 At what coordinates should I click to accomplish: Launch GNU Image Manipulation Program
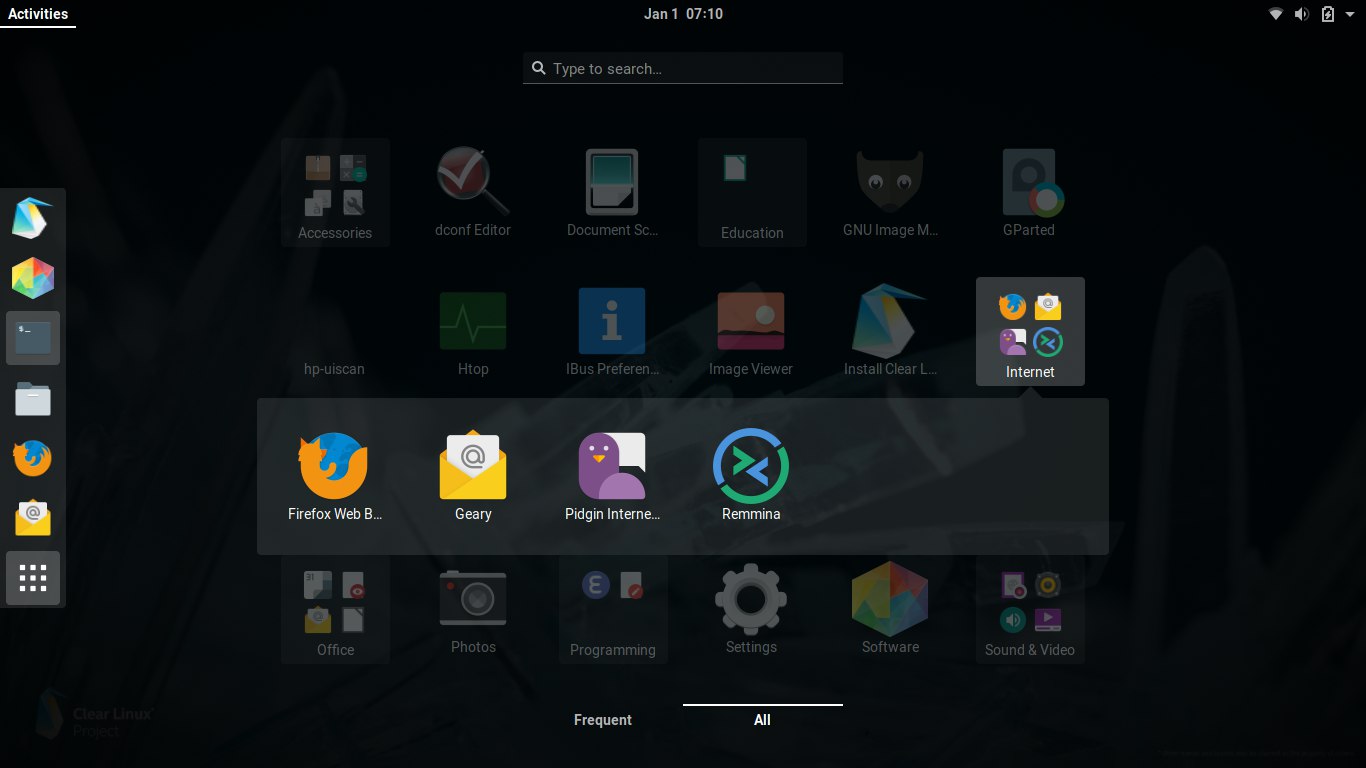point(890,192)
